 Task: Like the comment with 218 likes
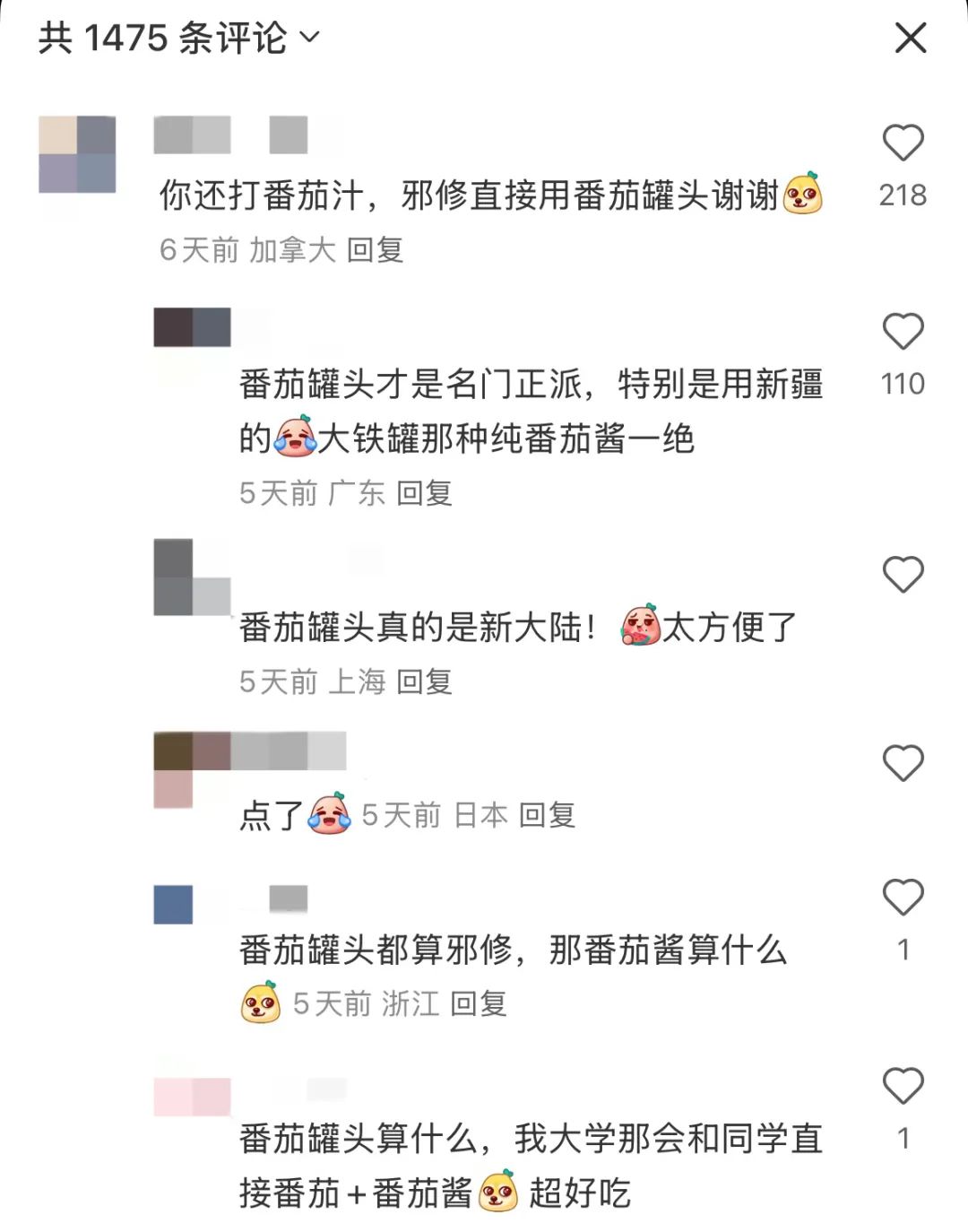903,143
